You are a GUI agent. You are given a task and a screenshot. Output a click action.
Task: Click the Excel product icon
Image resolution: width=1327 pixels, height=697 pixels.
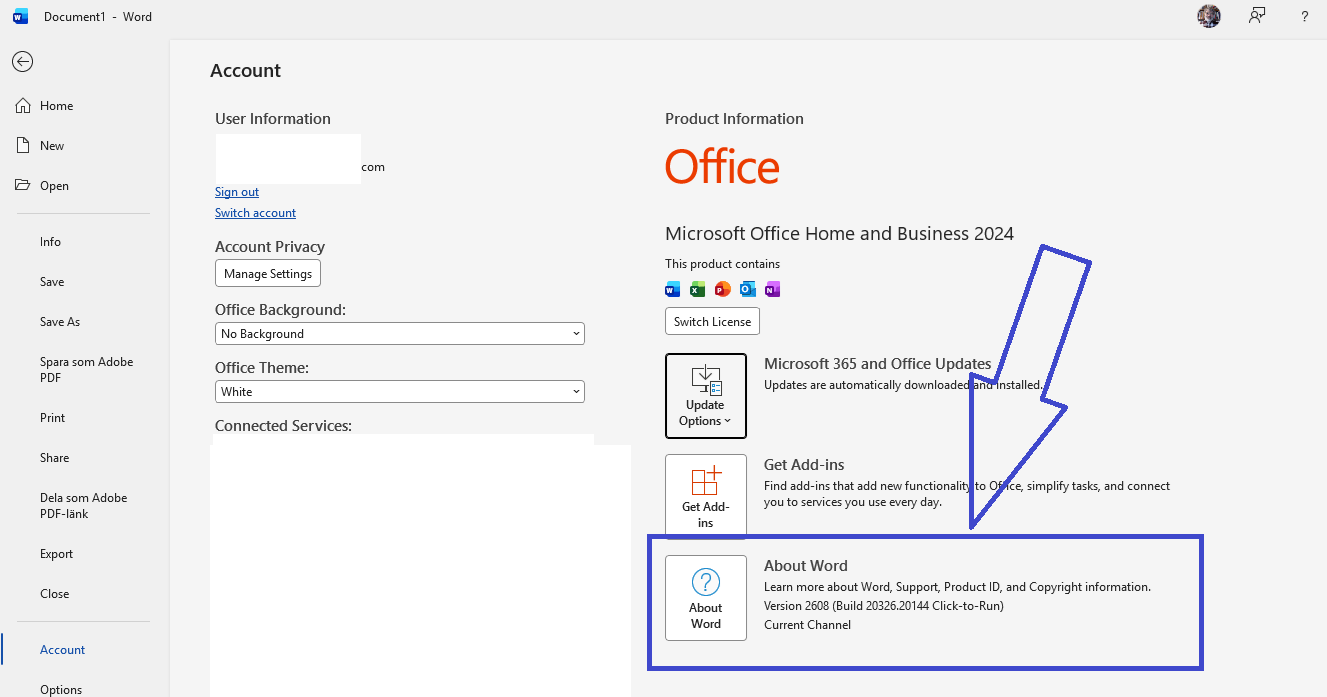697,290
